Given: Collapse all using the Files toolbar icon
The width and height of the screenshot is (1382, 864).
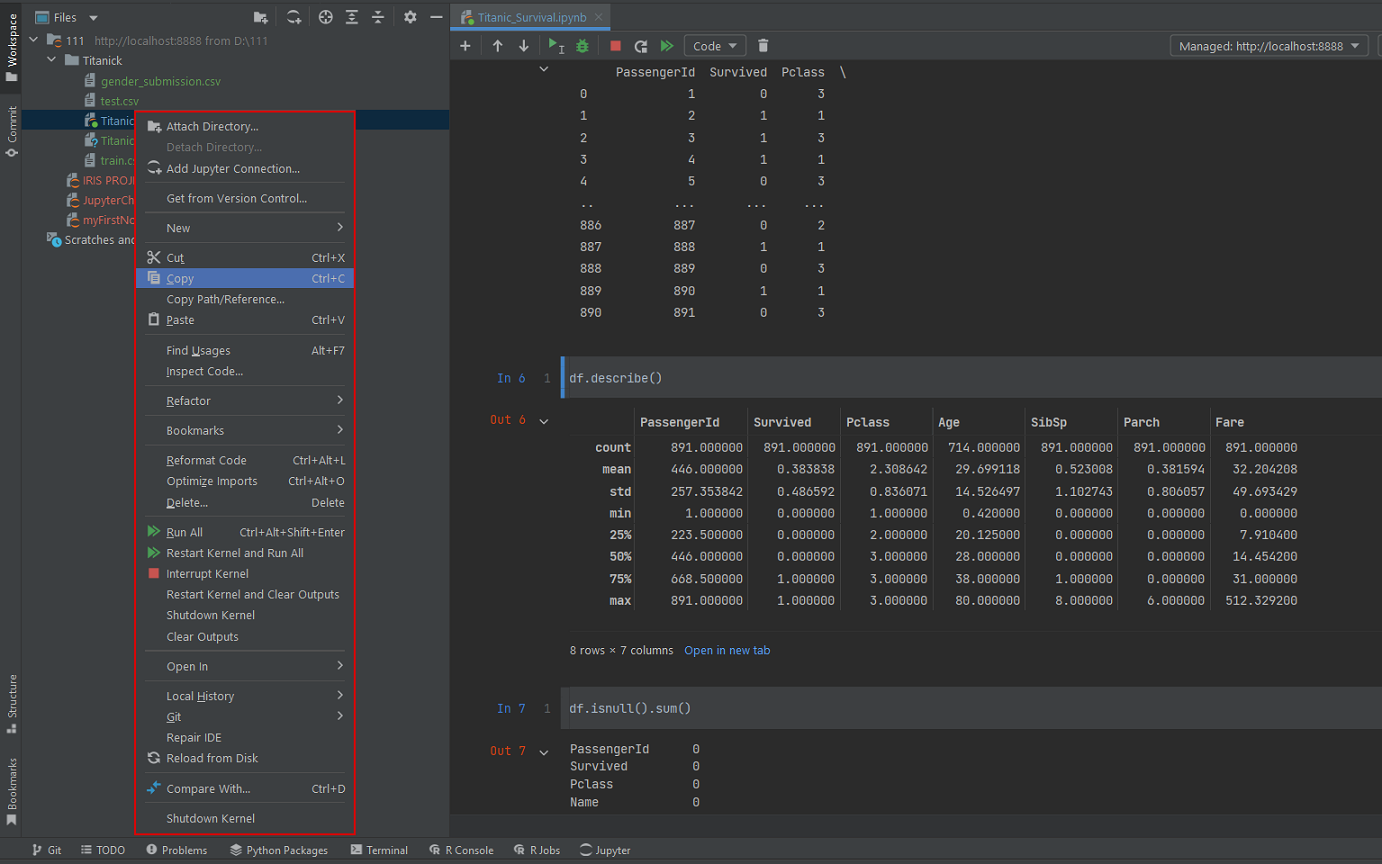Looking at the screenshot, I should pyautogui.click(x=377, y=17).
